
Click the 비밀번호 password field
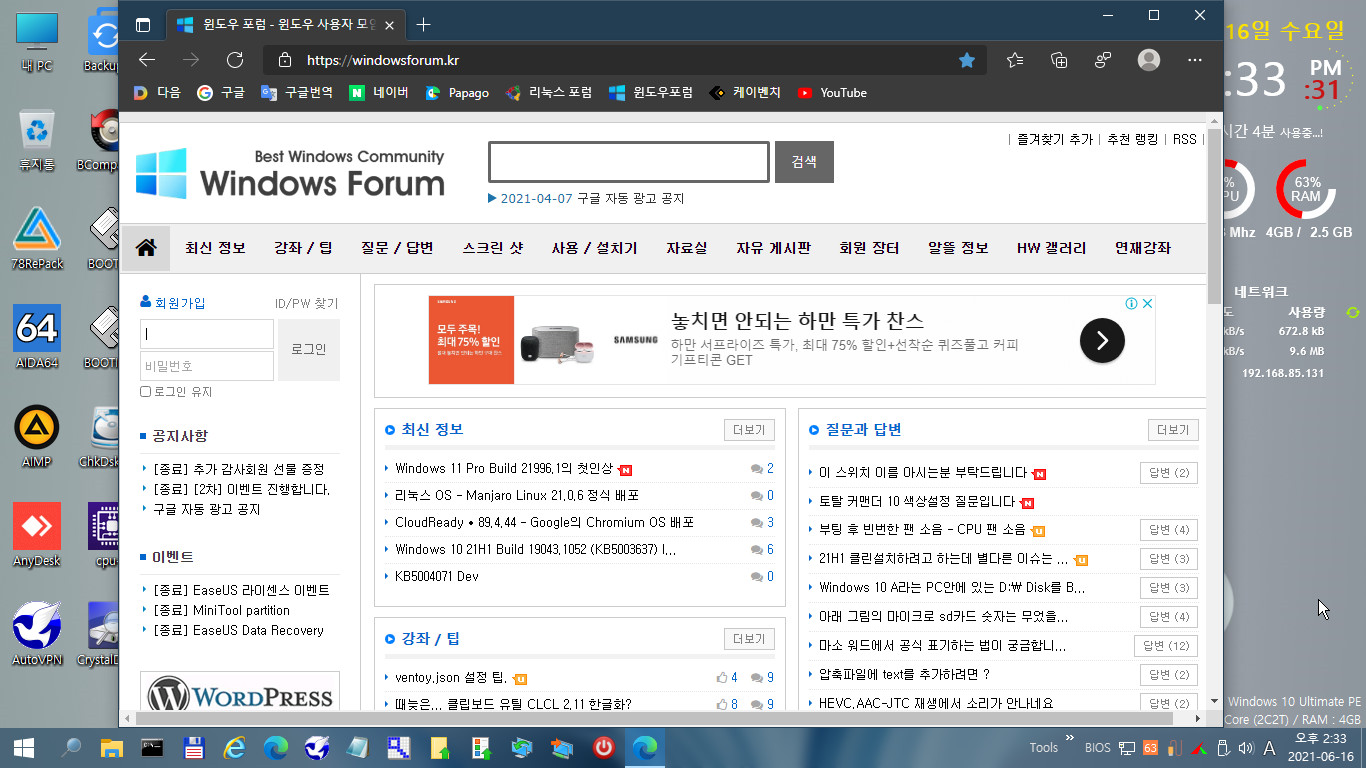pyautogui.click(x=207, y=366)
